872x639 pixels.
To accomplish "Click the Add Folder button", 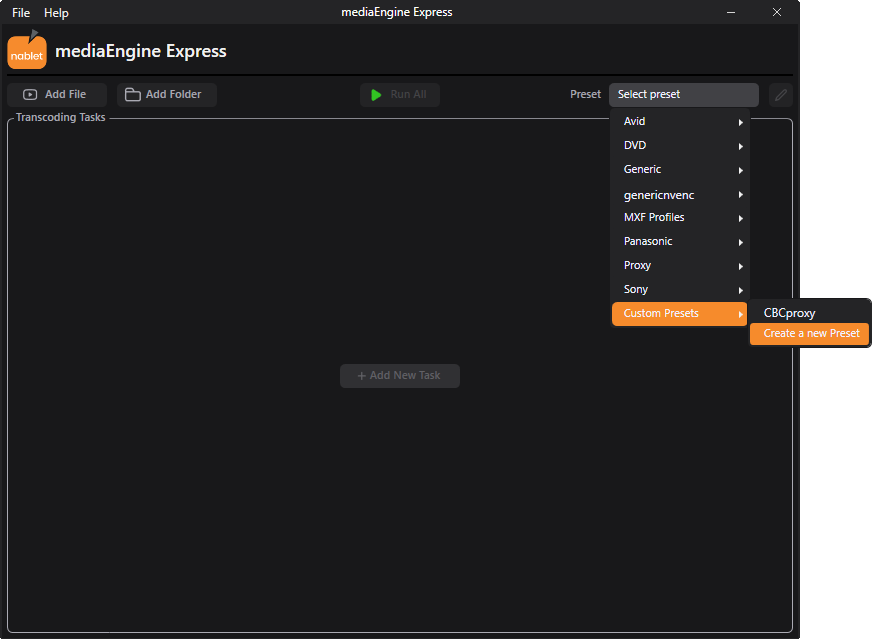I will pos(167,95).
